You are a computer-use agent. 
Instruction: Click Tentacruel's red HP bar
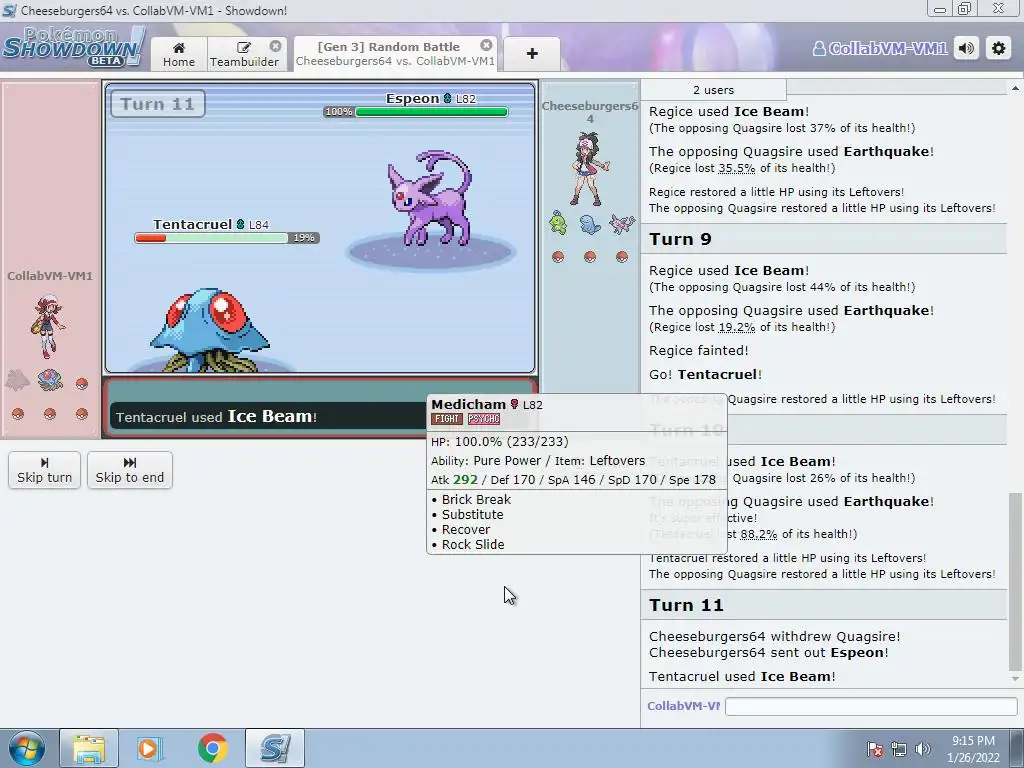click(212, 238)
